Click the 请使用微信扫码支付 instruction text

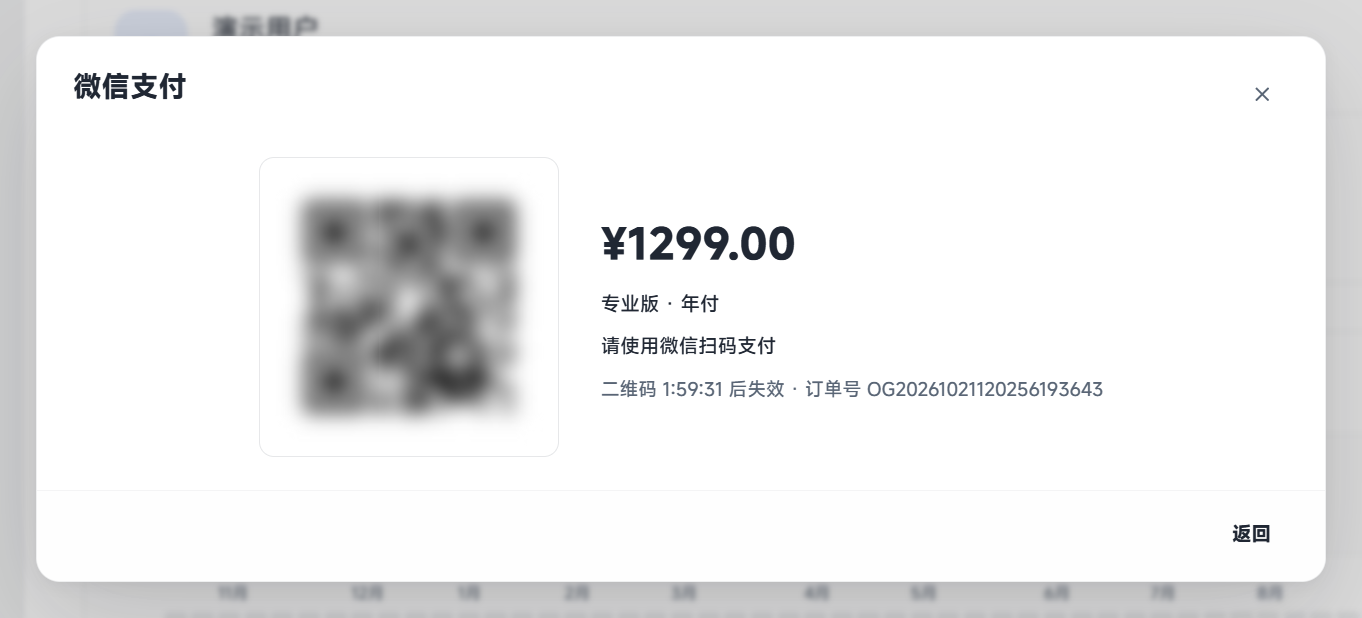click(x=688, y=346)
